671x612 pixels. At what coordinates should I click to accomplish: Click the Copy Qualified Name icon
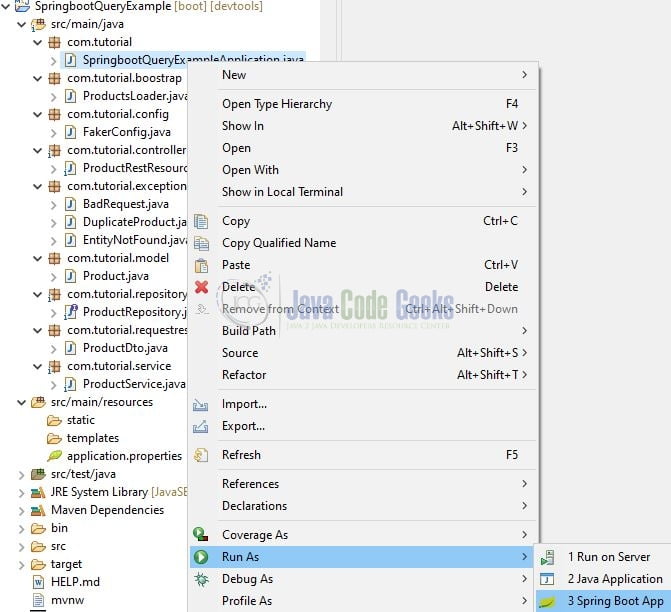201,243
